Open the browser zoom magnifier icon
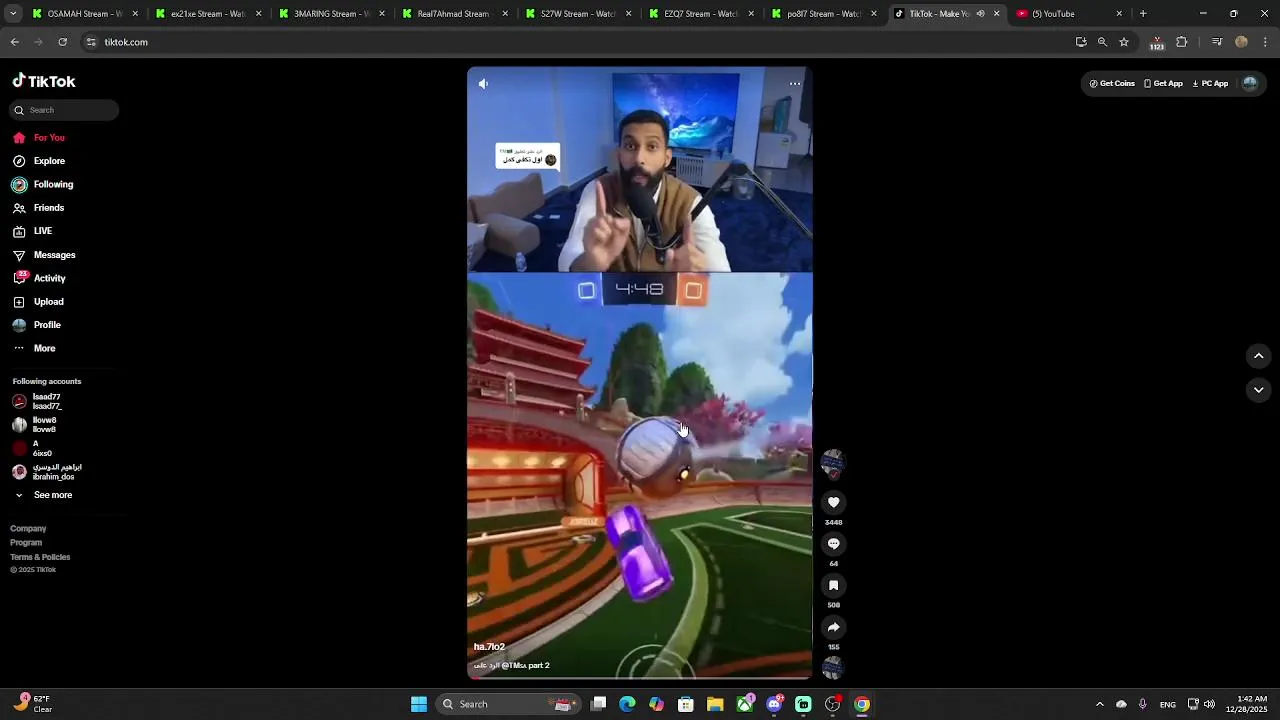This screenshot has width=1280, height=720. tap(1102, 42)
